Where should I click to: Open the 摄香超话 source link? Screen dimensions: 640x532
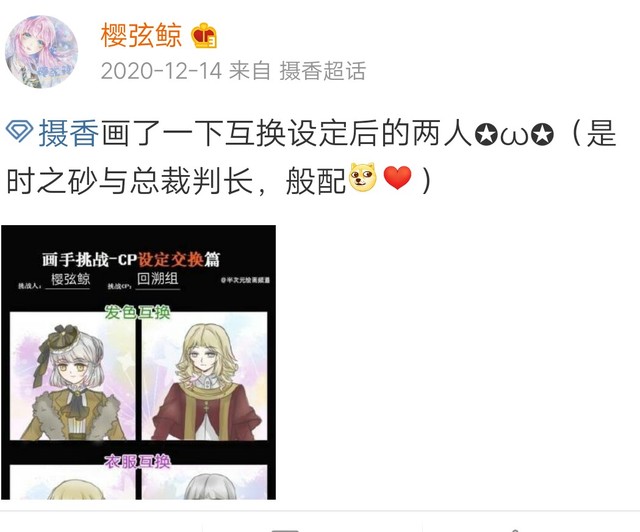click(x=322, y=71)
